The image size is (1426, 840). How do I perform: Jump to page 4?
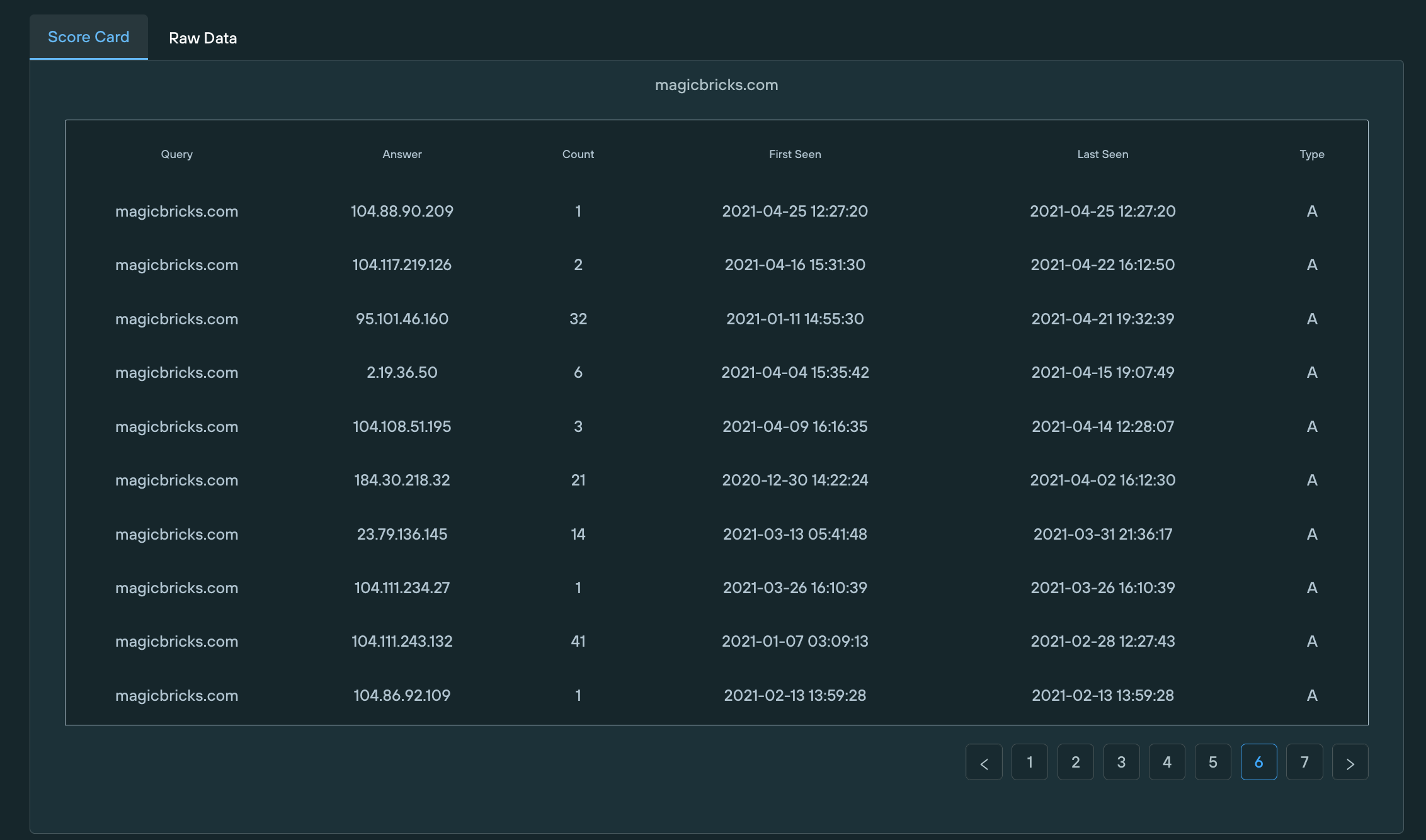pyautogui.click(x=1167, y=762)
